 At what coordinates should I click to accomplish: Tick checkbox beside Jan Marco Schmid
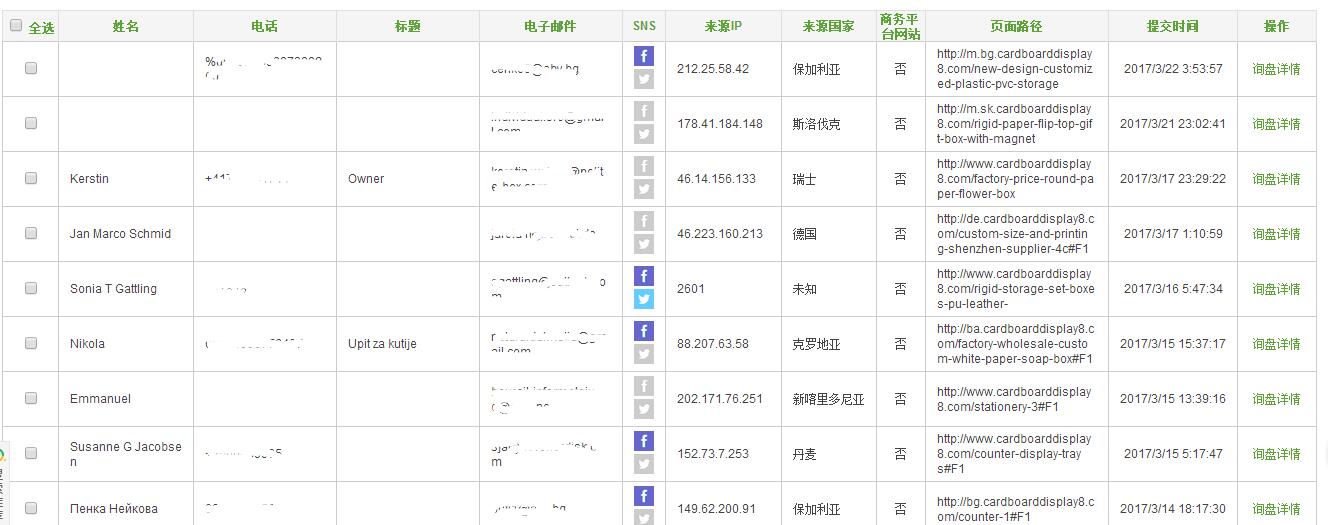pyautogui.click(x=31, y=233)
